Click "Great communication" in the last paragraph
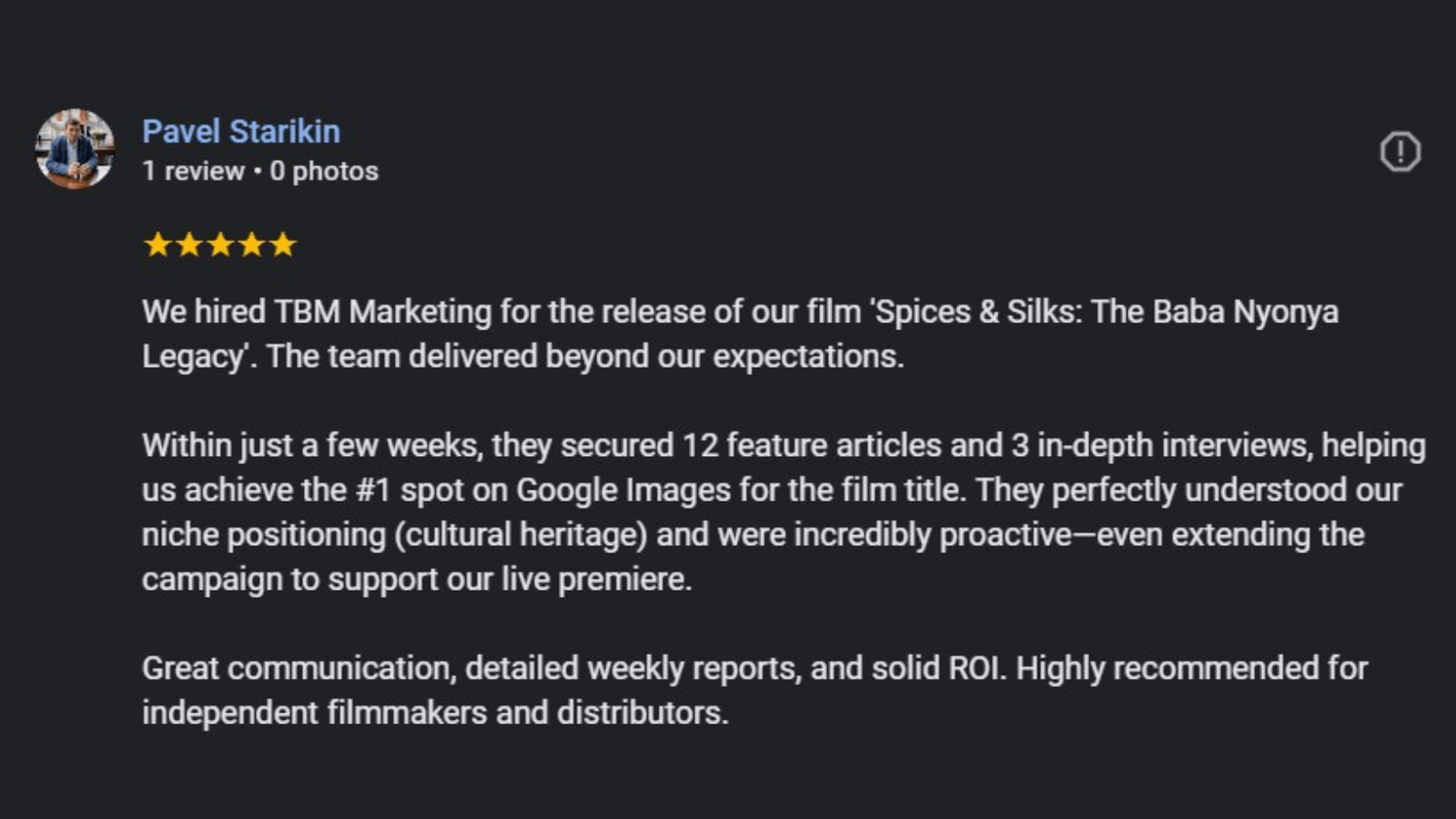Screen dimensions: 1456x819 [297, 670]
